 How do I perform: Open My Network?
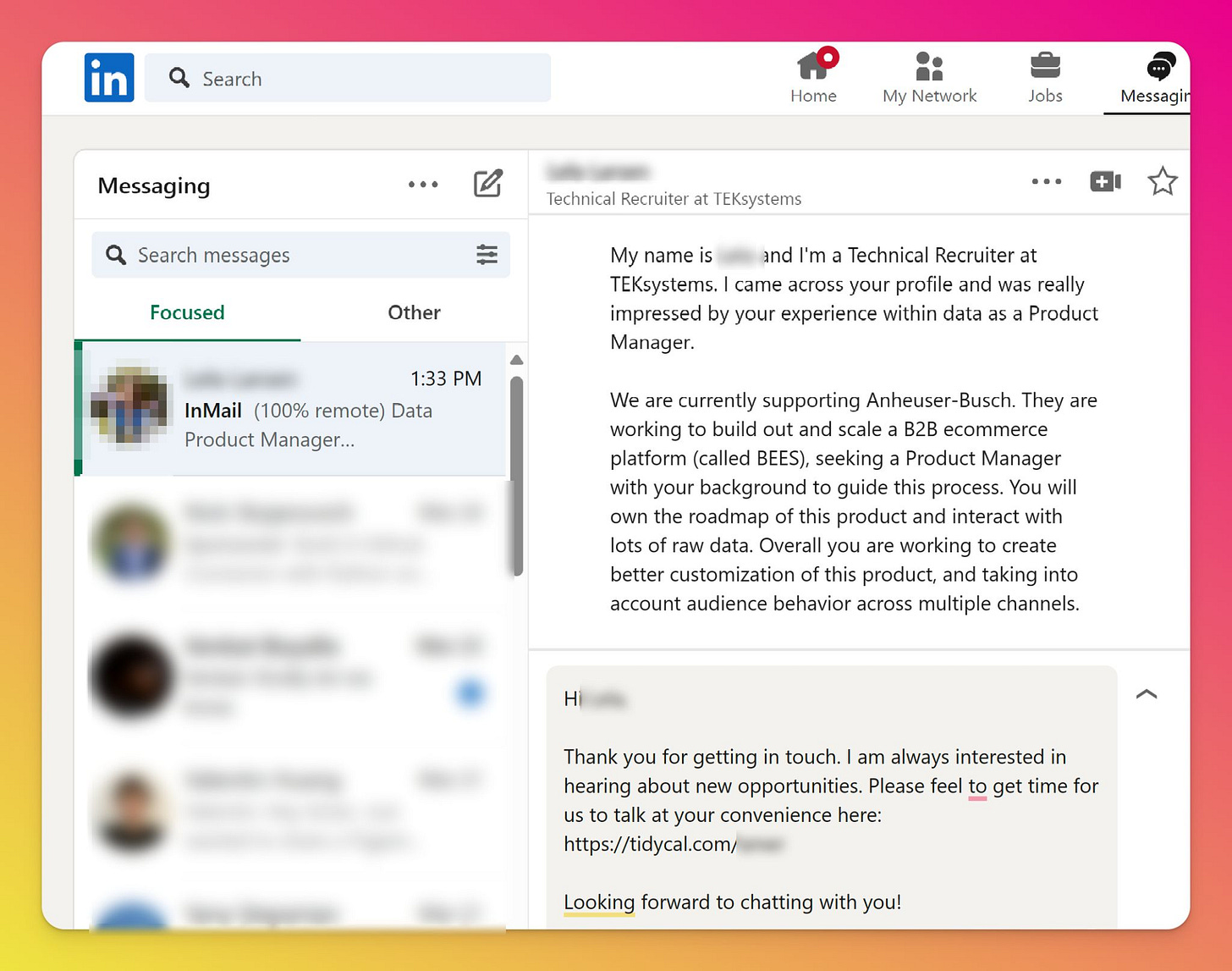click(929, 78)
